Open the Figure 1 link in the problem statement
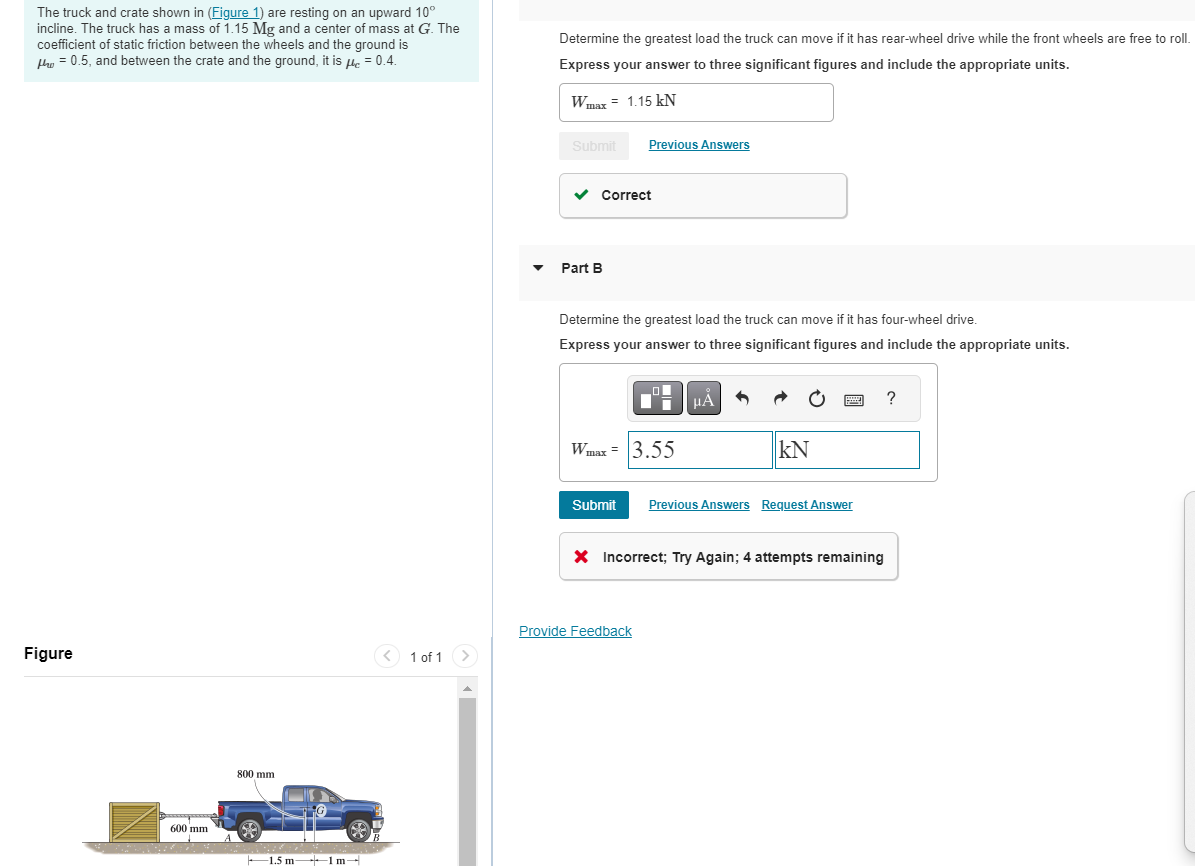This screenshot has width=1195, height=866. click(x=234, y=12)
